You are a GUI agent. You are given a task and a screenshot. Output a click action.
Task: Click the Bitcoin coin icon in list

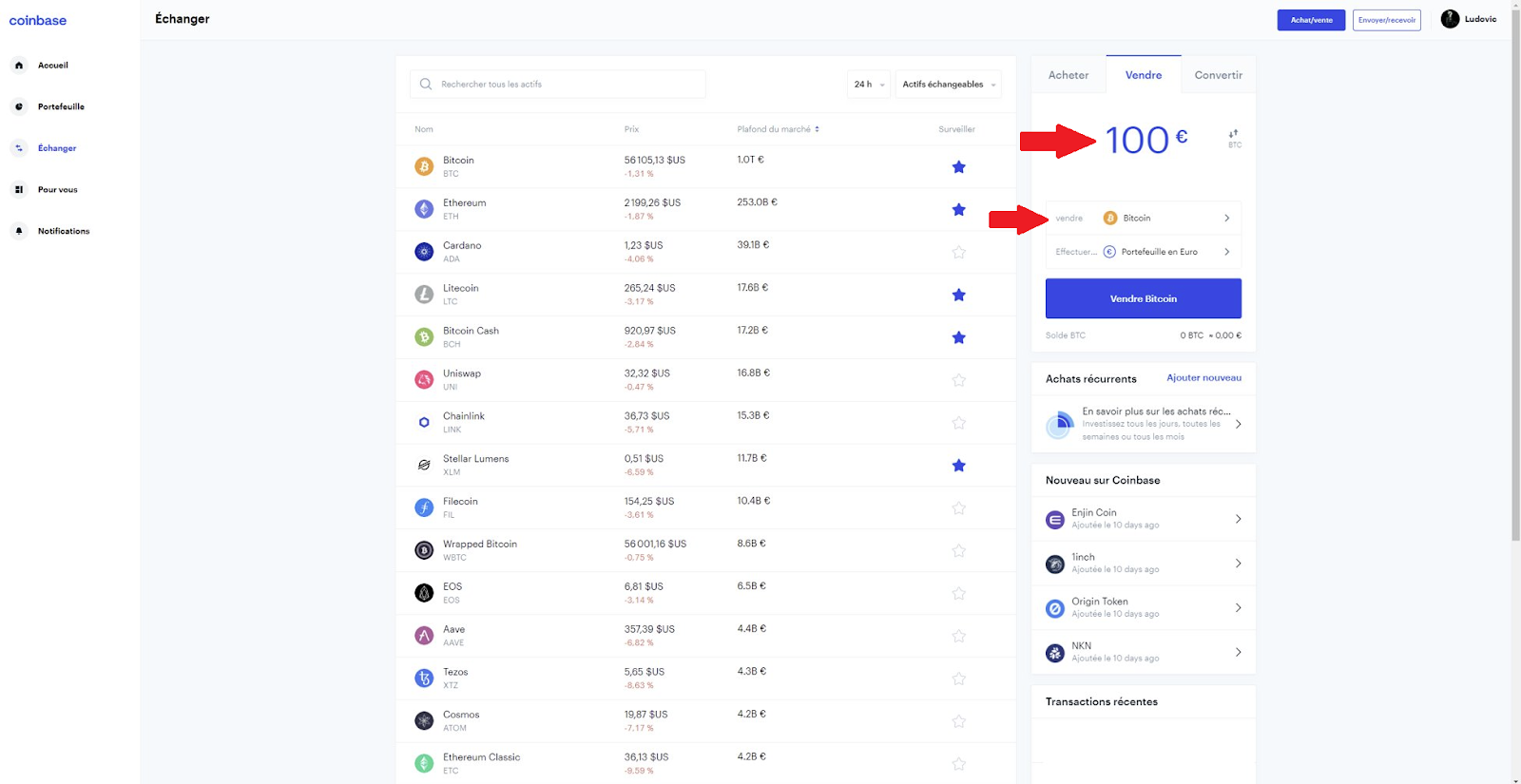point(424,166)
